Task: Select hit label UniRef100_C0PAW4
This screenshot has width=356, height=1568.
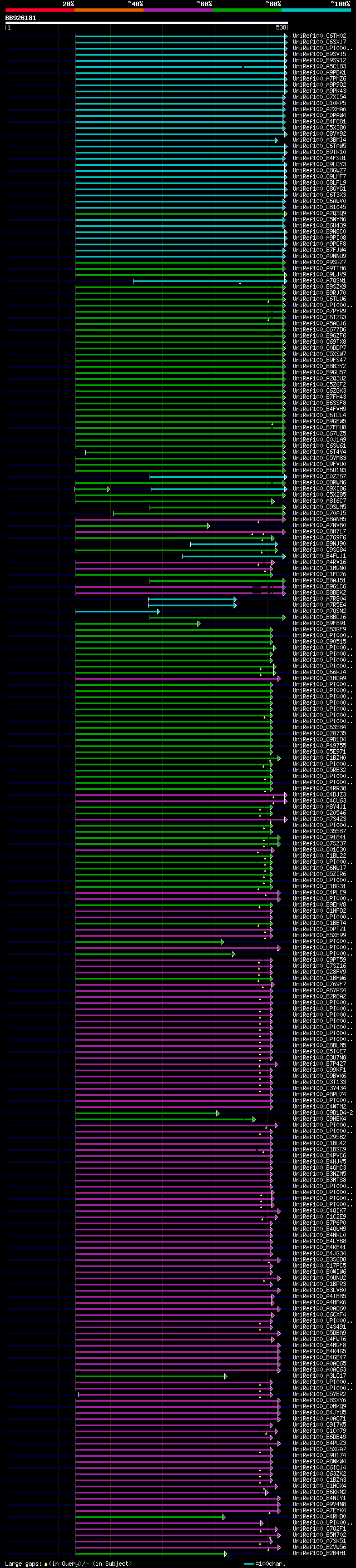Action: 319,116
